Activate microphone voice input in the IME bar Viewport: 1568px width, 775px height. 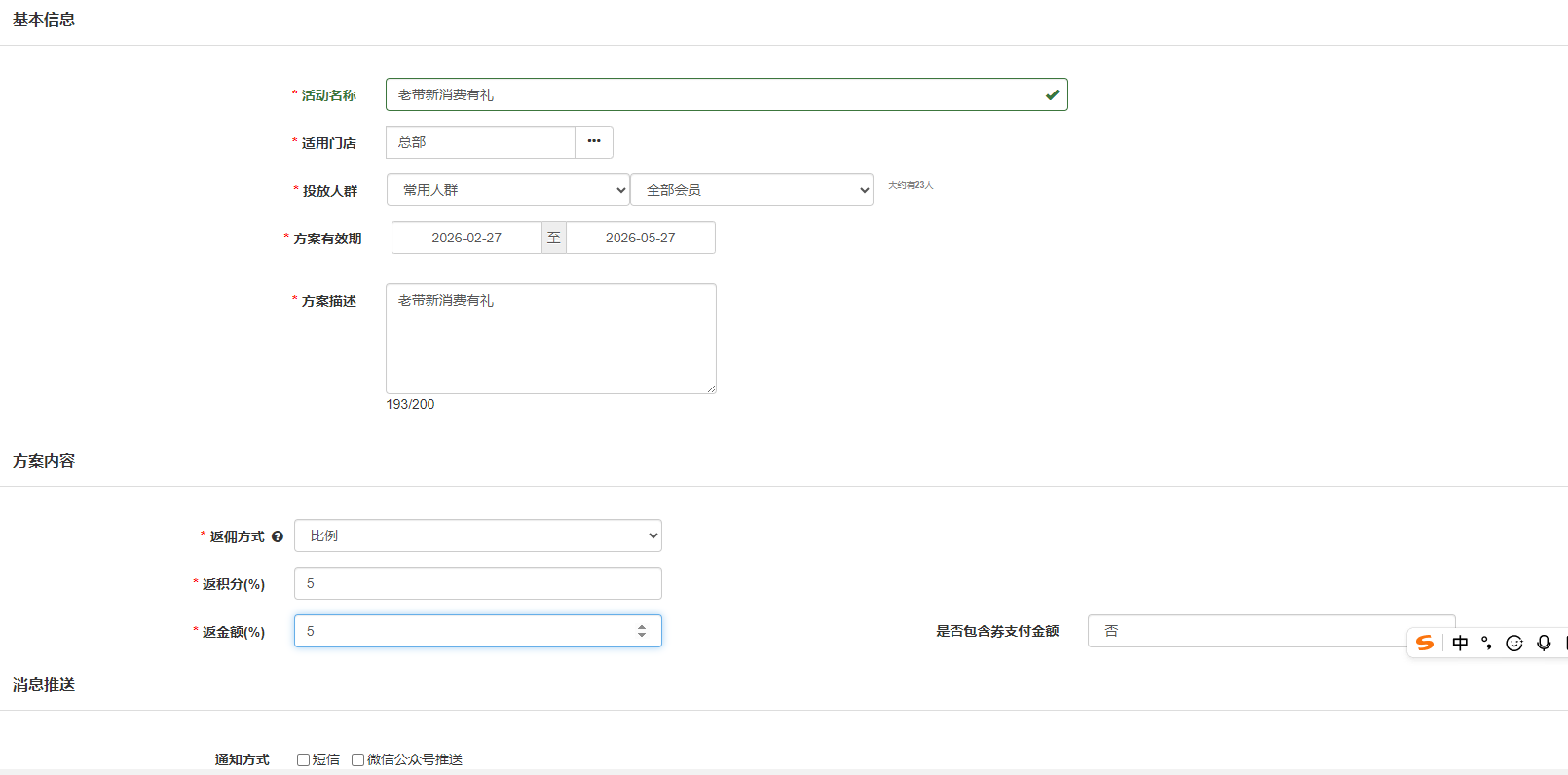(1544, 643)
